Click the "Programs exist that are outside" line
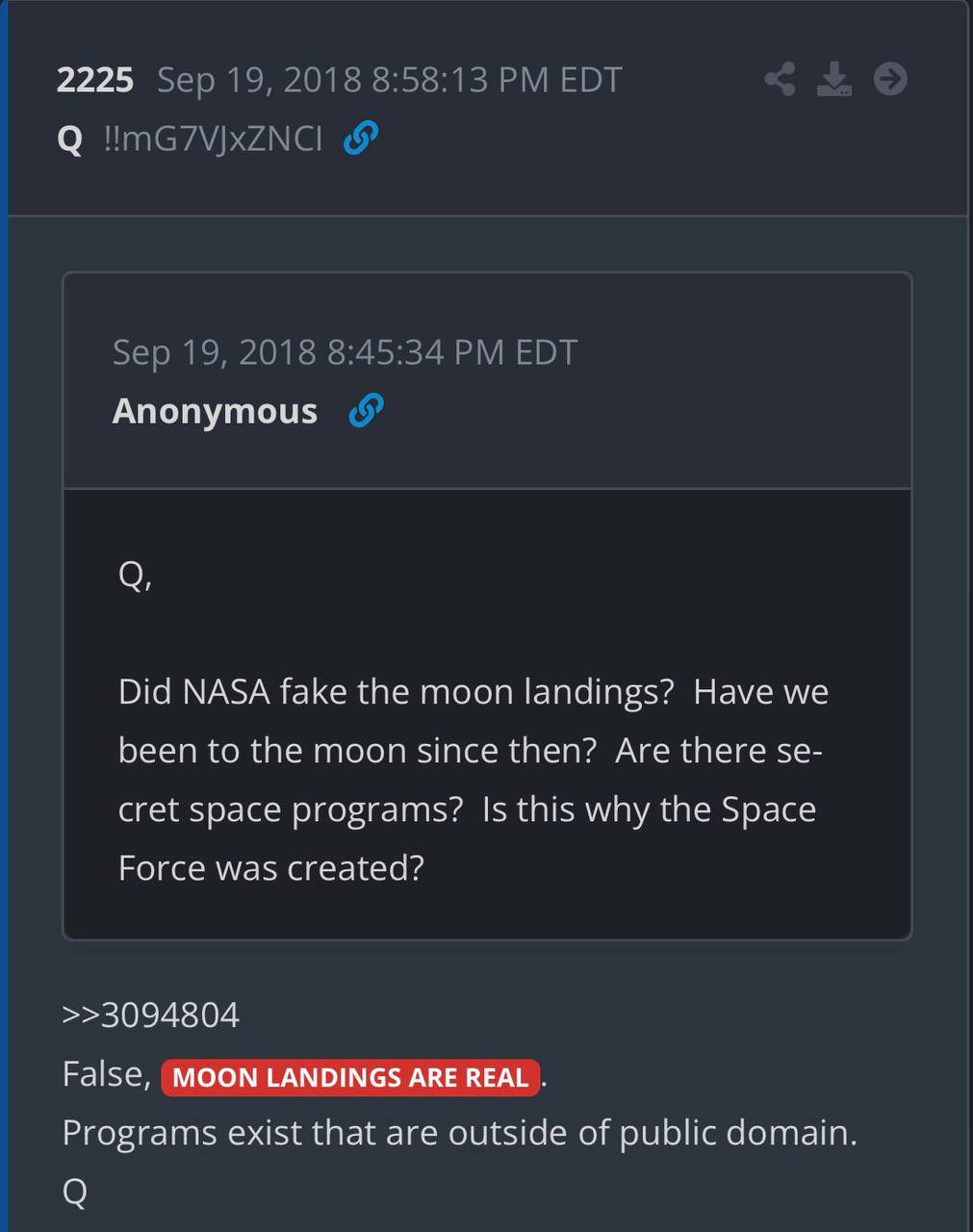The height and width of the screenshot is (1232, 973). [459, 1133]
